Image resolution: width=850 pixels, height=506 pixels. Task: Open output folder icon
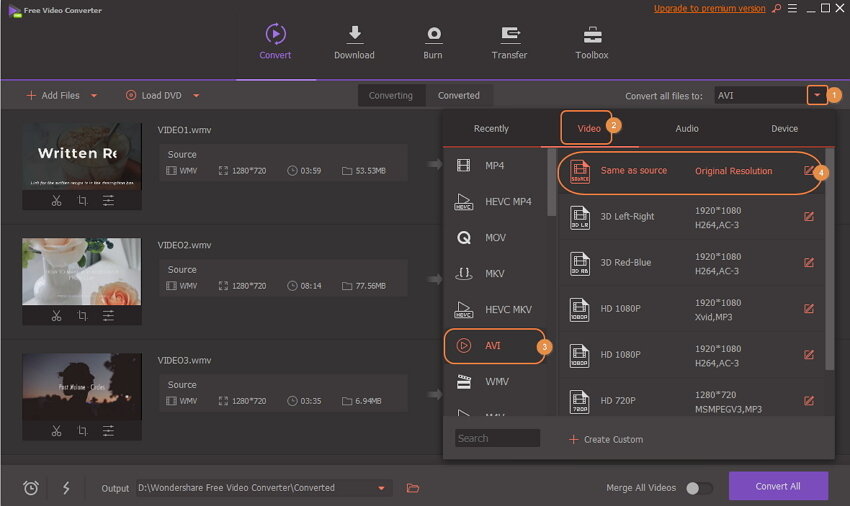point(413,488)
